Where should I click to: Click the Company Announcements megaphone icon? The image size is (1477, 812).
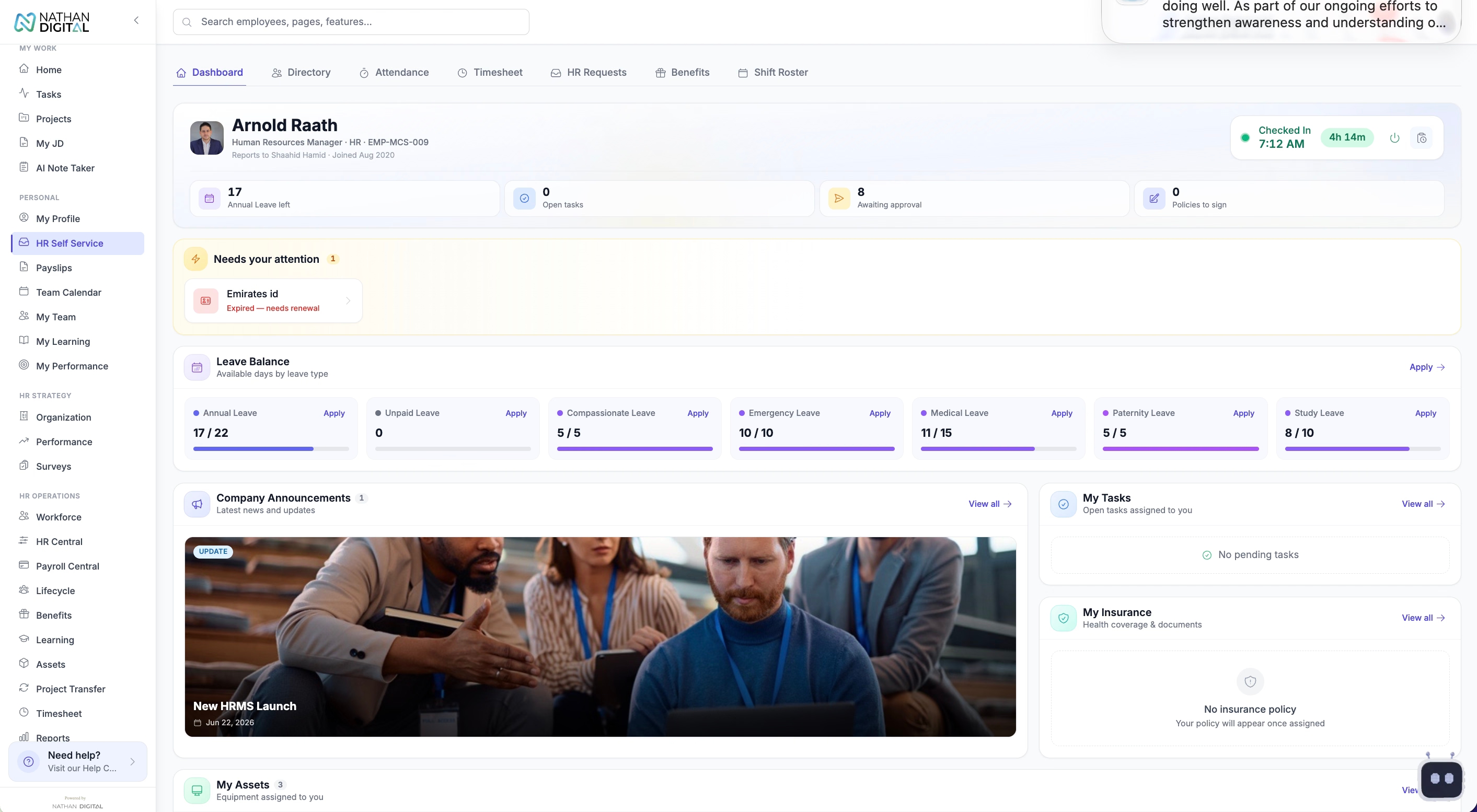point(197,504)
